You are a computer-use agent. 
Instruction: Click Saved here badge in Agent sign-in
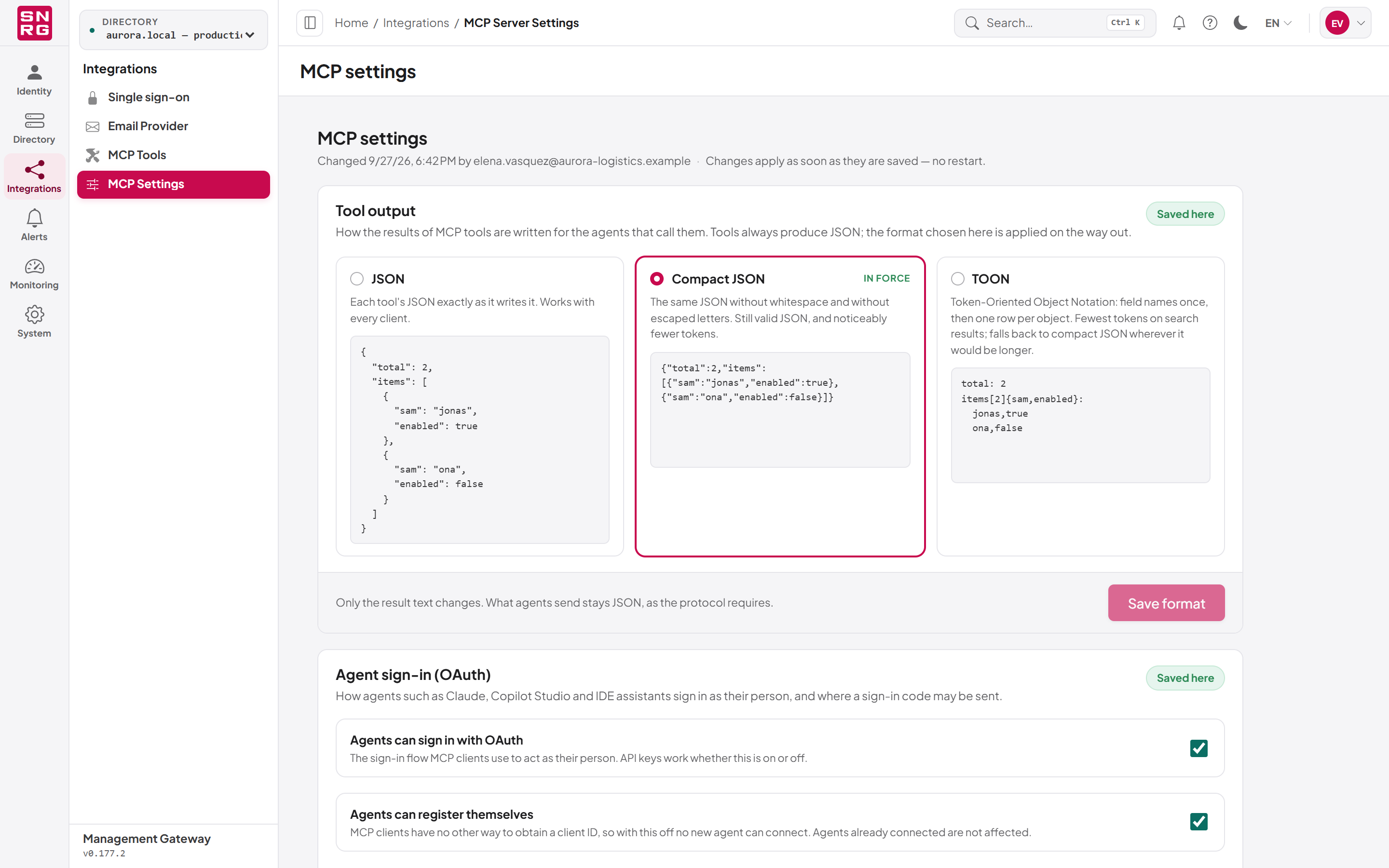point(1185,678)
